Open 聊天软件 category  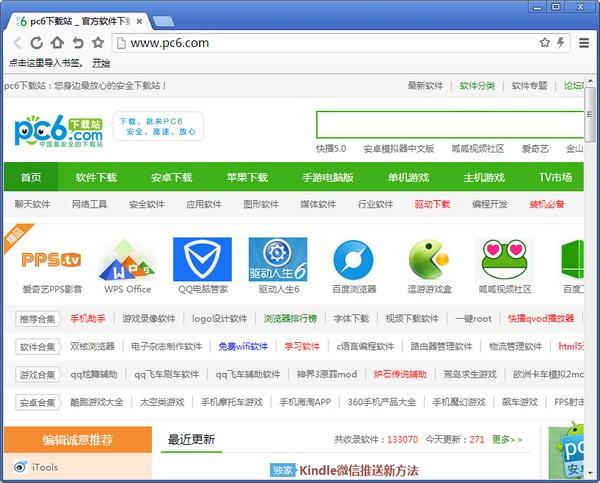33,204
